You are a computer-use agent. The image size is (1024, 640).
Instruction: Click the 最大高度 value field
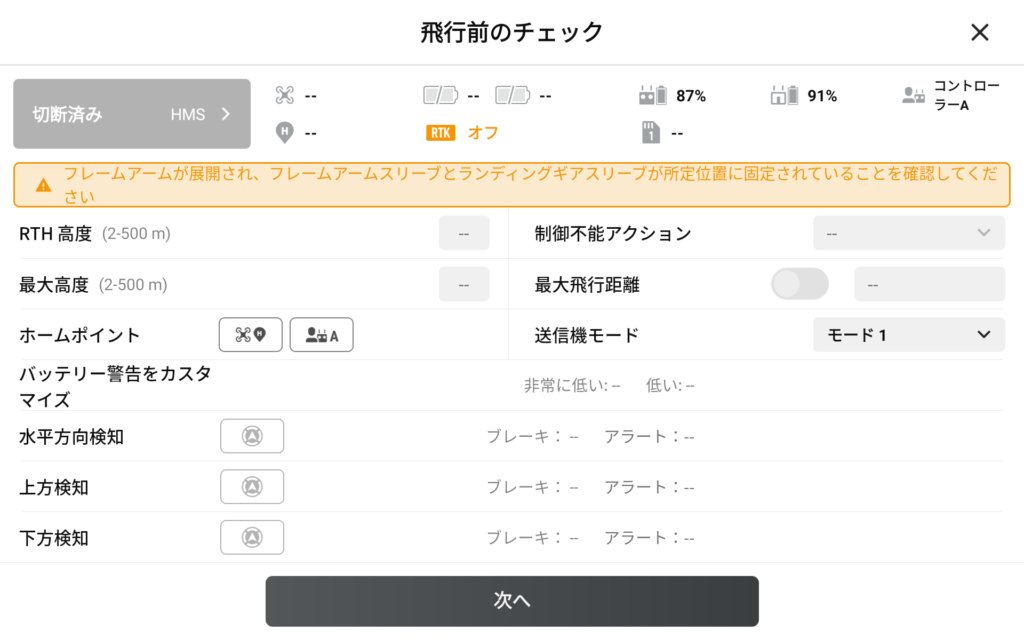464,284
